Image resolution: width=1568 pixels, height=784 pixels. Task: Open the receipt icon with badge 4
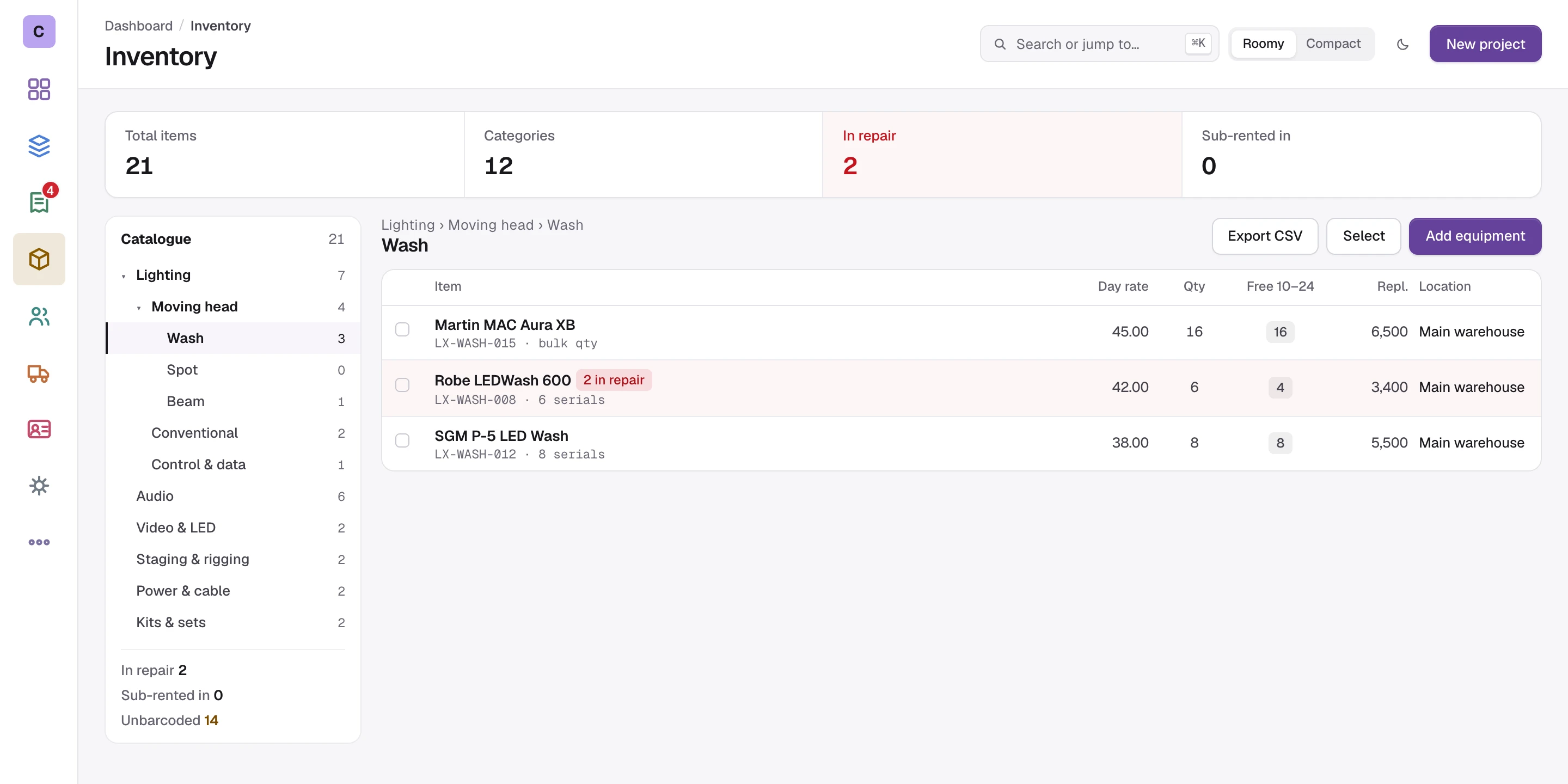[x=39, y=203]
